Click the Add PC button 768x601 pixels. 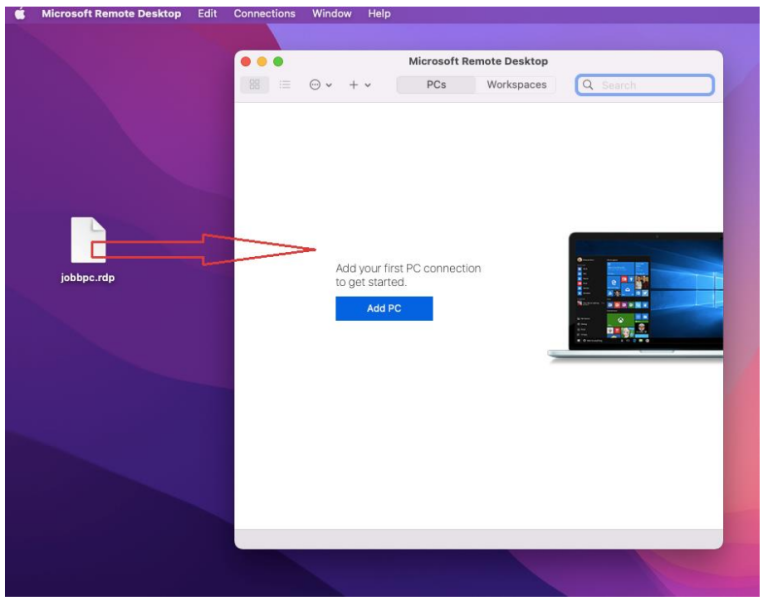coord(384,308)
